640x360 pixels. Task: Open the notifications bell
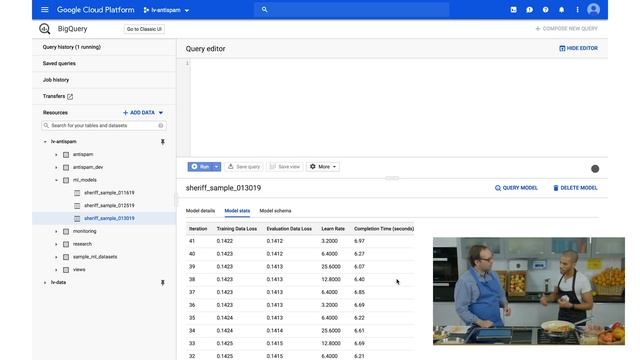(562, 10)
